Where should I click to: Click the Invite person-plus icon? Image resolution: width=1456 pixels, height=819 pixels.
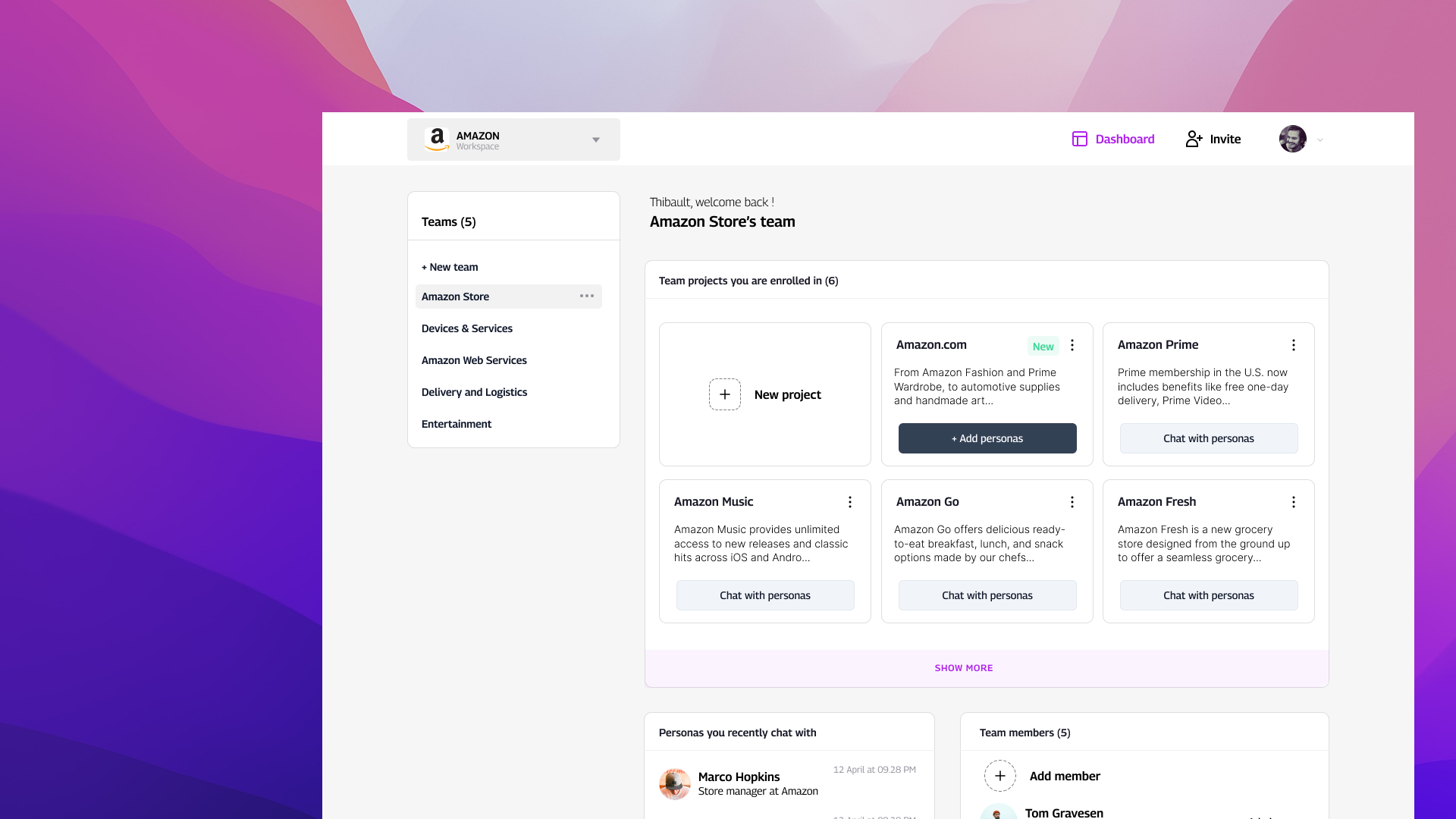1194,139
